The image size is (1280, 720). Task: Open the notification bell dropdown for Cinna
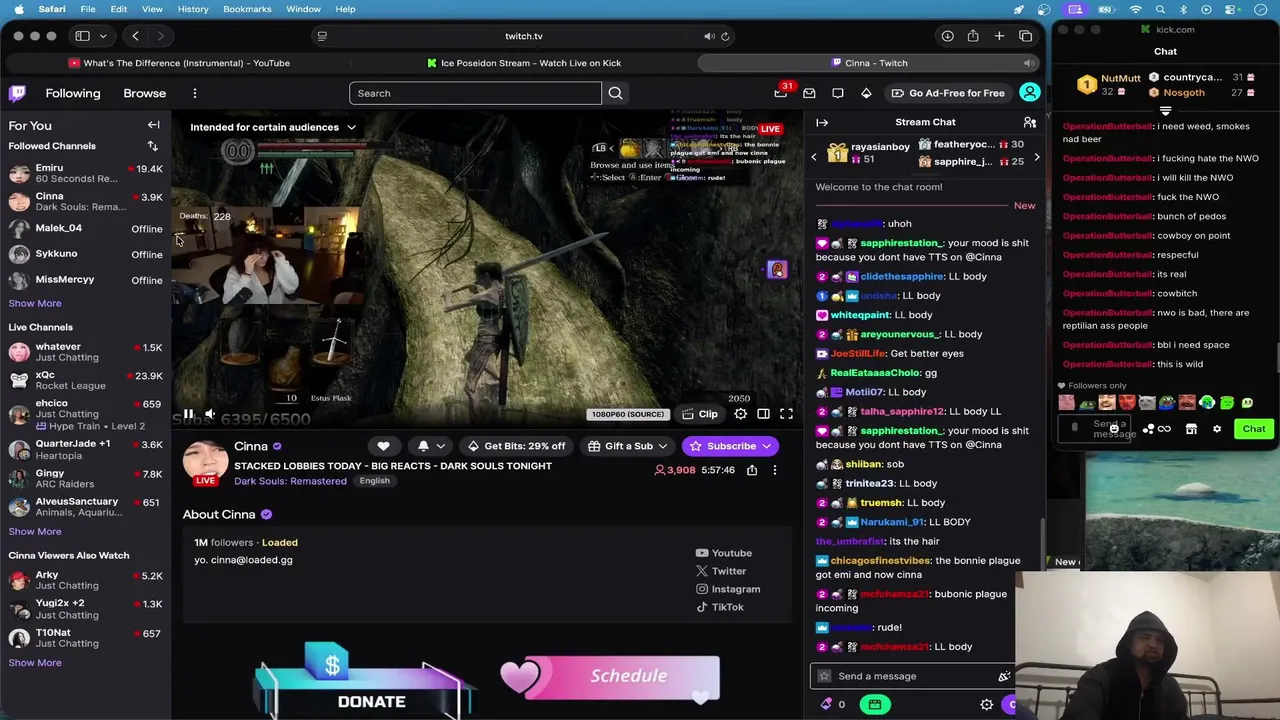[431, 446]
